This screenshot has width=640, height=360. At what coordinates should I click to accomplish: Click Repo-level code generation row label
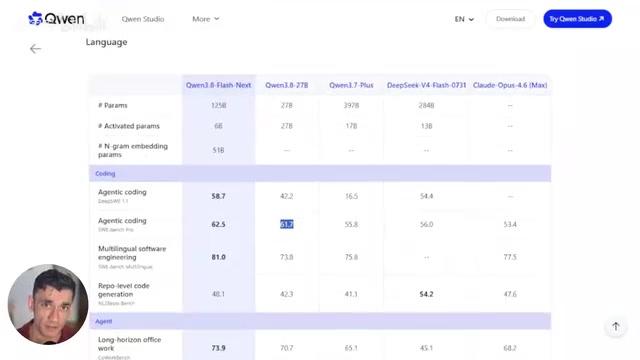coord(124,290)
